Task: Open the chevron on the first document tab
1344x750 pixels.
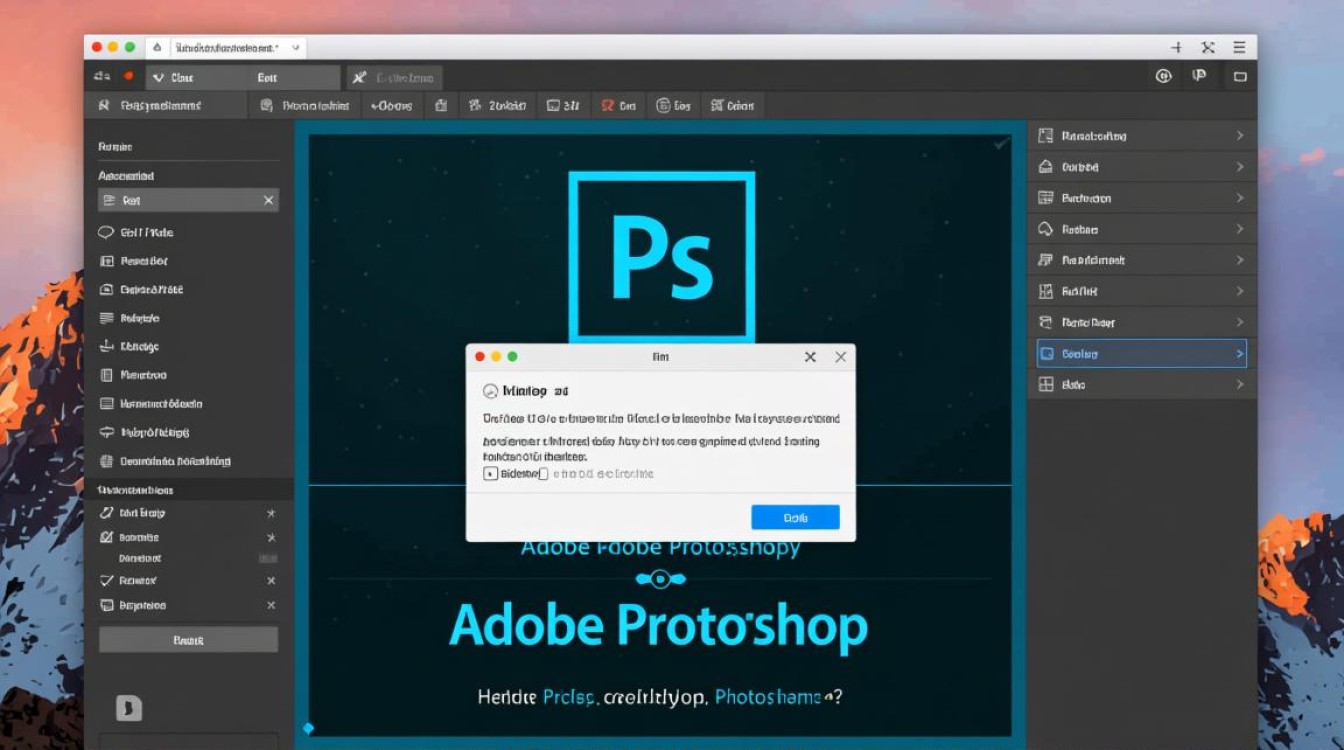Action: (160, 77)
